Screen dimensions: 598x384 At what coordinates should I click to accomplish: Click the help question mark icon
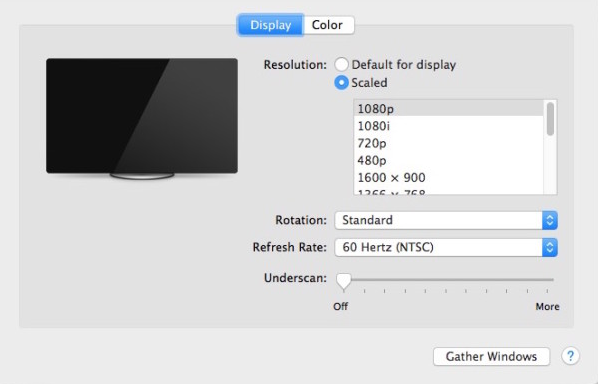pyautogui.click(x=570, y=356)
